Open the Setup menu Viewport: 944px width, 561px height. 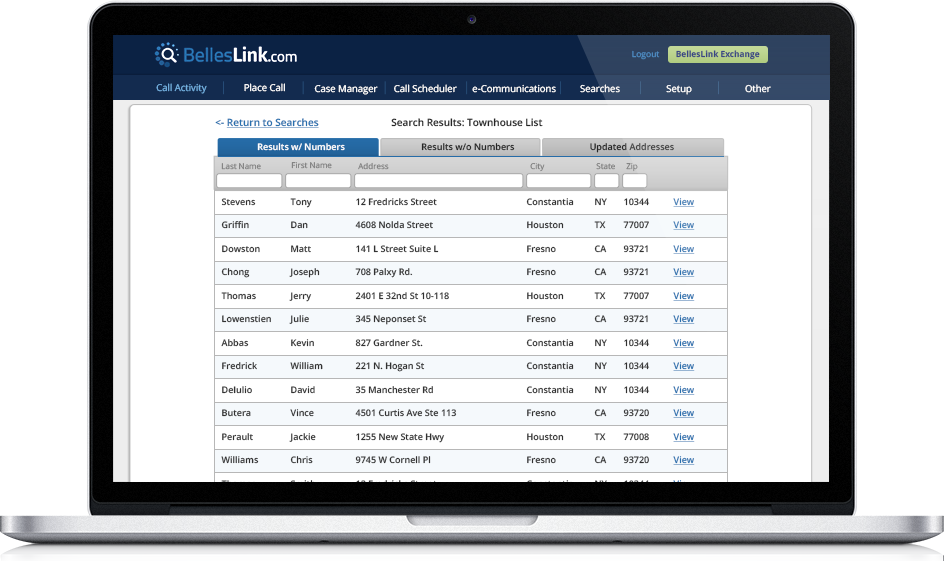coord(678,88)
